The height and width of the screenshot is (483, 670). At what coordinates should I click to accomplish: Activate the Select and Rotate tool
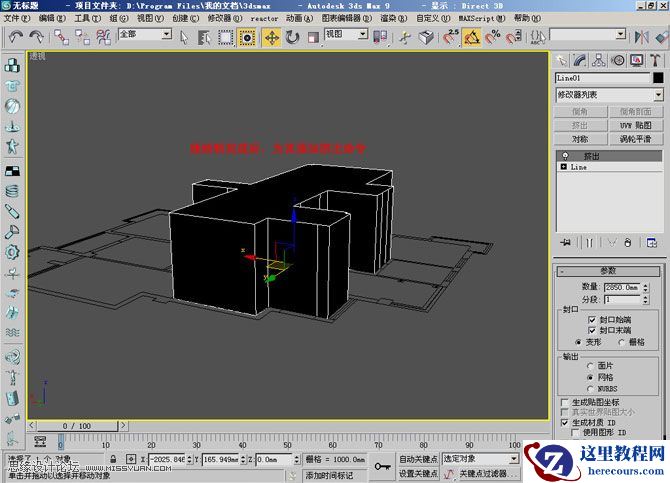(x=292, y=38)
